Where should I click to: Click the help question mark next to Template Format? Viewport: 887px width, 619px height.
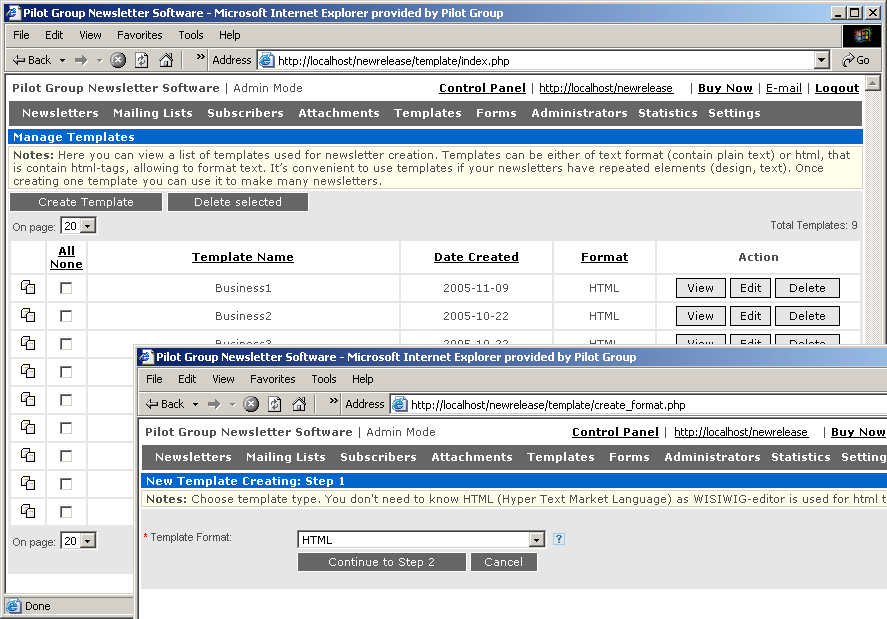(x=558, y=539)
